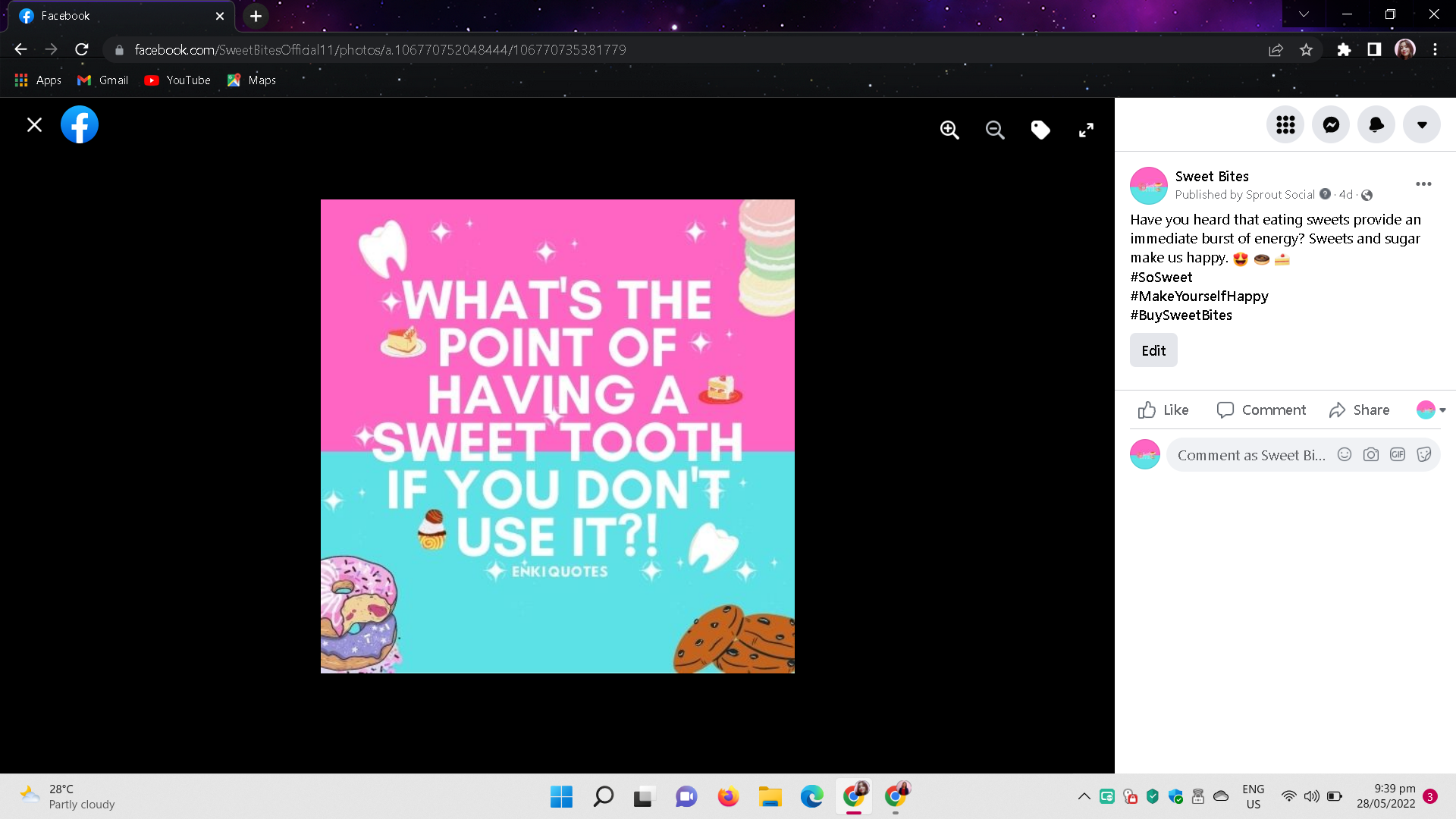
Task: Enter fullscreen photo view
Action: point(1086,130)
